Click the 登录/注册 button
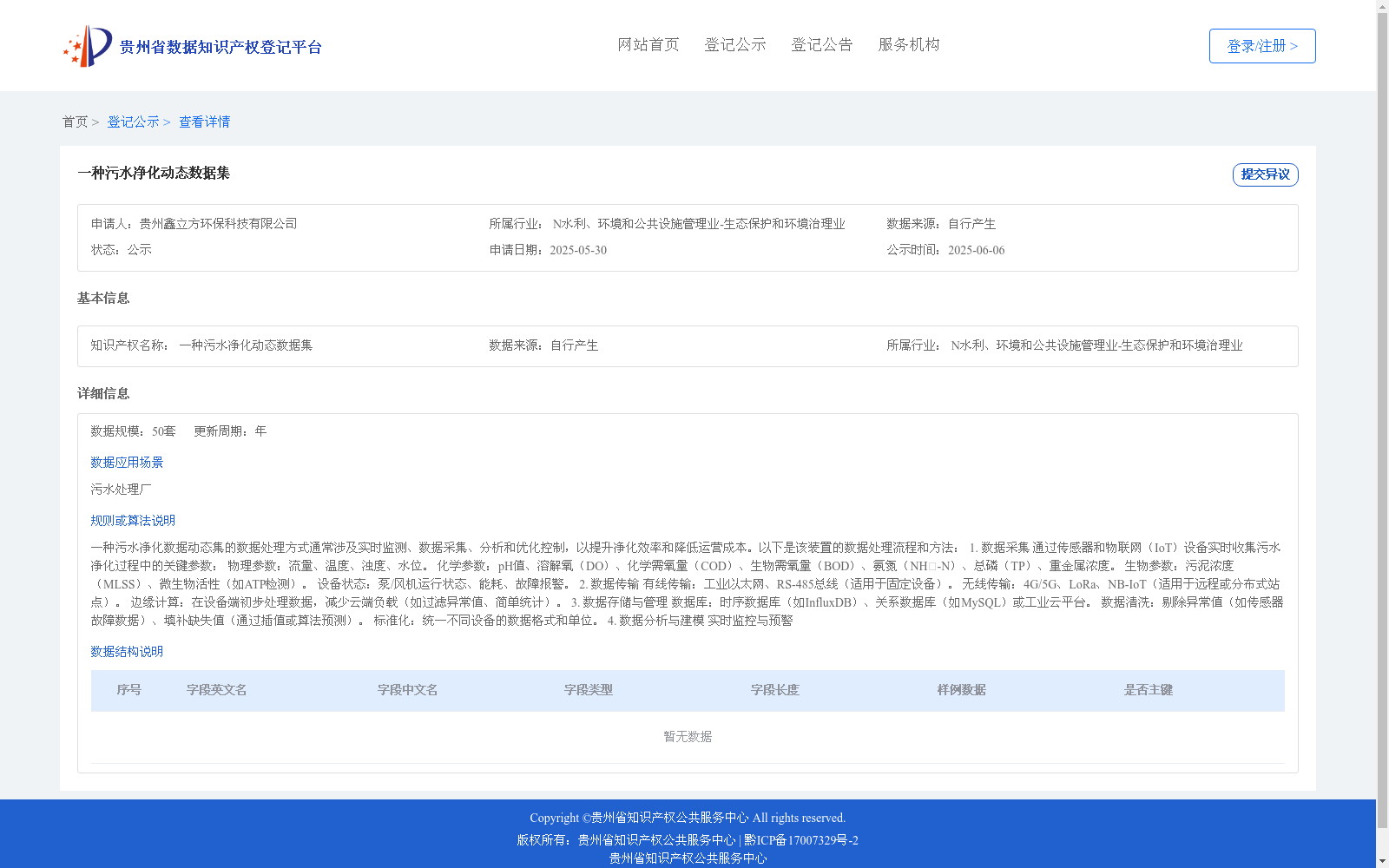Screen dimensions: 1389x868 coord(1262,46)
